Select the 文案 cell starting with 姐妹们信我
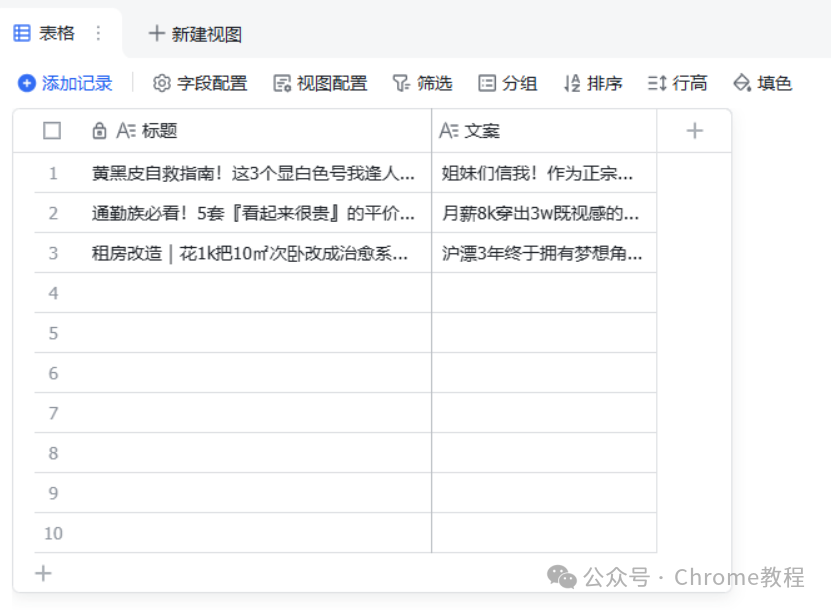This screenshot has width=831, height=610. 544,173
